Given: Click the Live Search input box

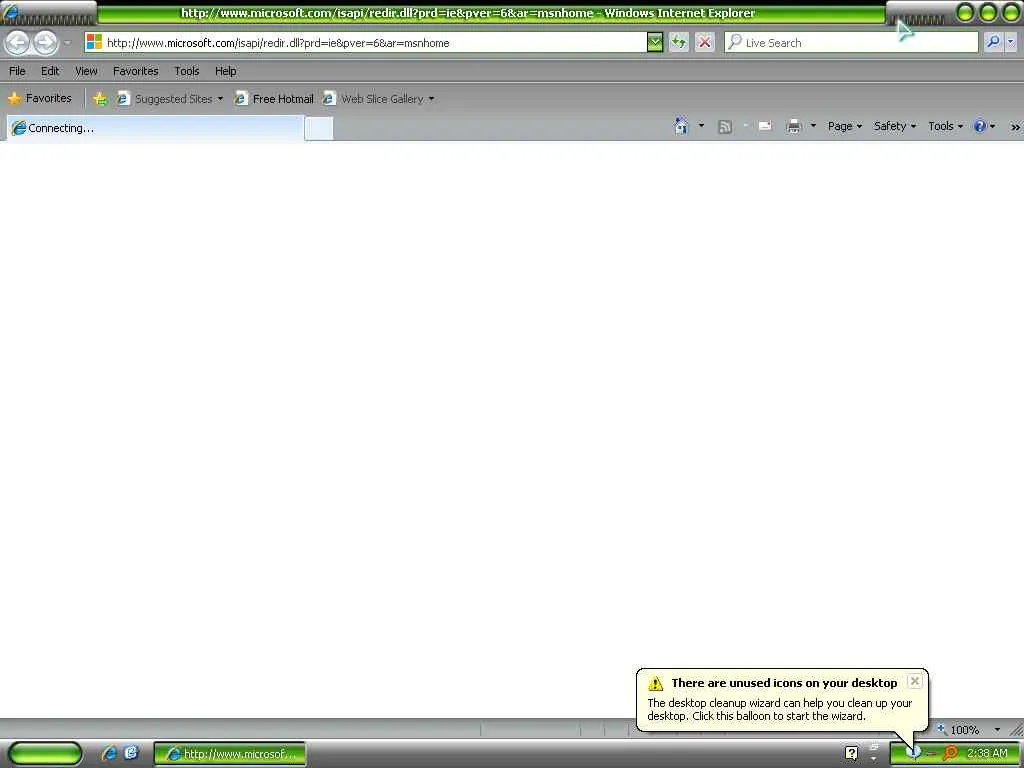Looking at the screenshot, I should pos(851,43).
